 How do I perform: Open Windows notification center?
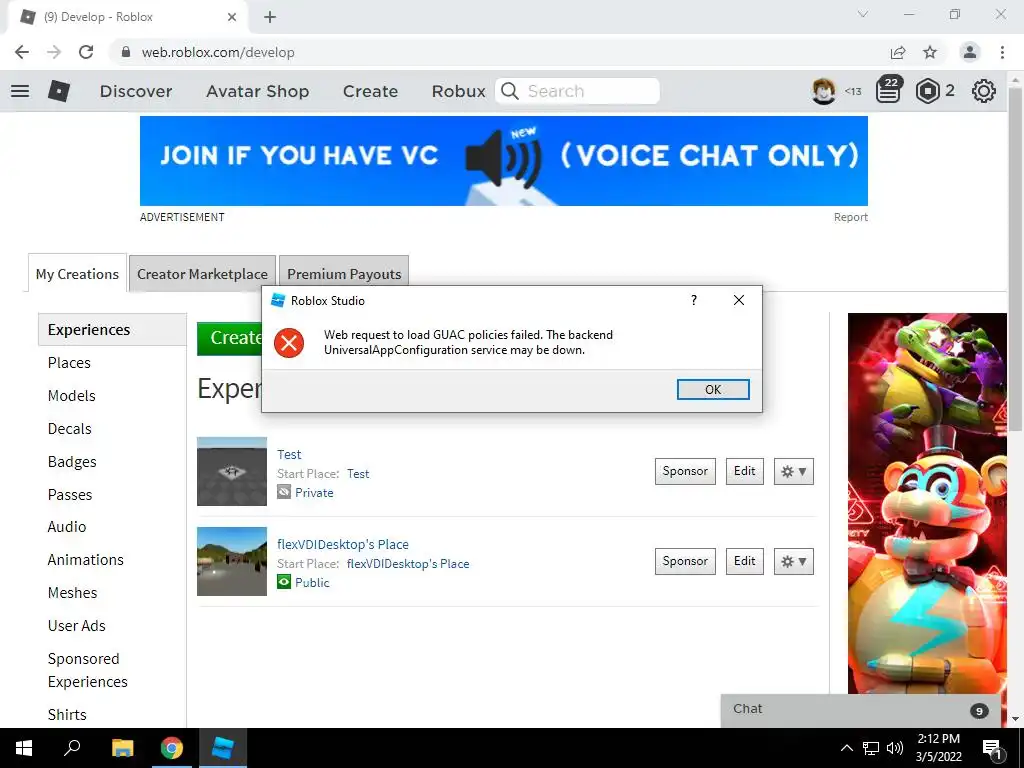pyautogui.click(x=992, y=748)
